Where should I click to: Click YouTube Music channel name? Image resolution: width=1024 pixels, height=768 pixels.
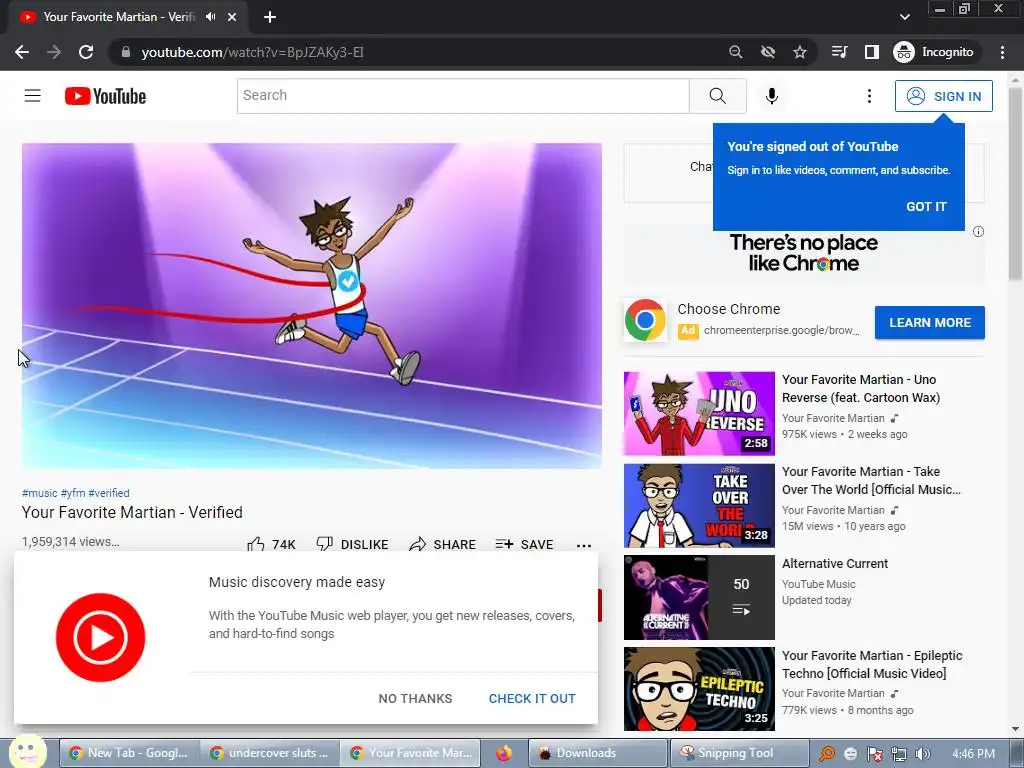pos(818,584)
